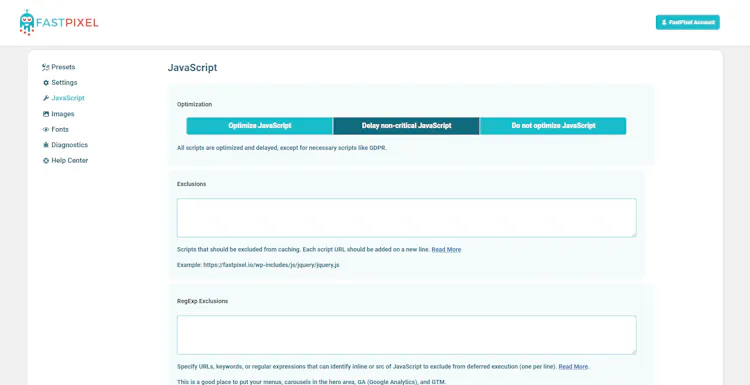
Task: Click the text about GDPR scripts
Action: (x=282, y=148)
